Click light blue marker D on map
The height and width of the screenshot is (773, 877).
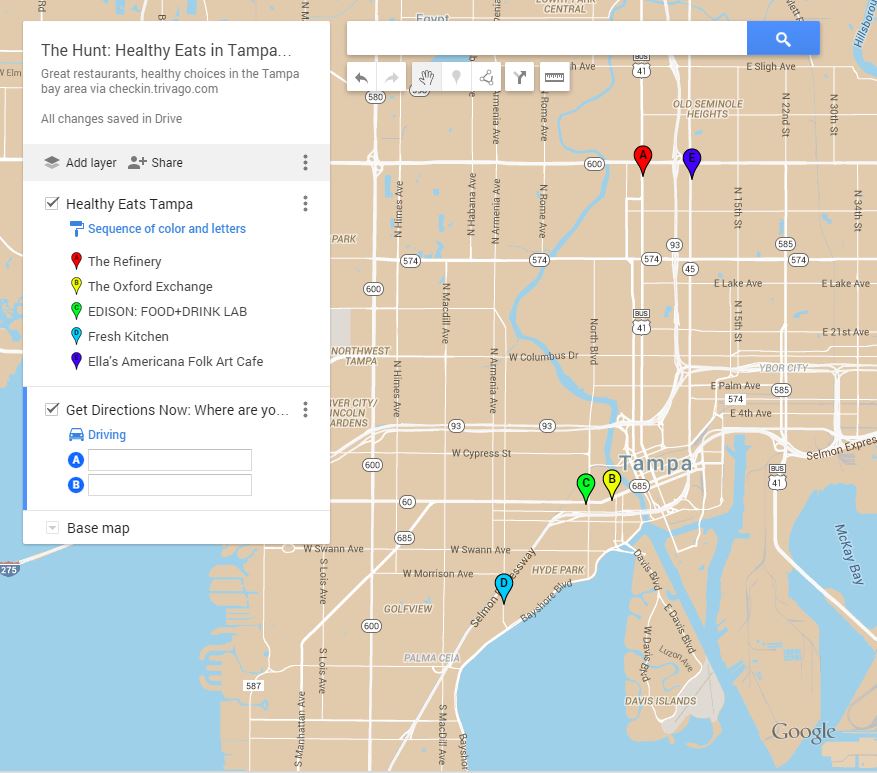pyautogui.click(x=503, y=588)
